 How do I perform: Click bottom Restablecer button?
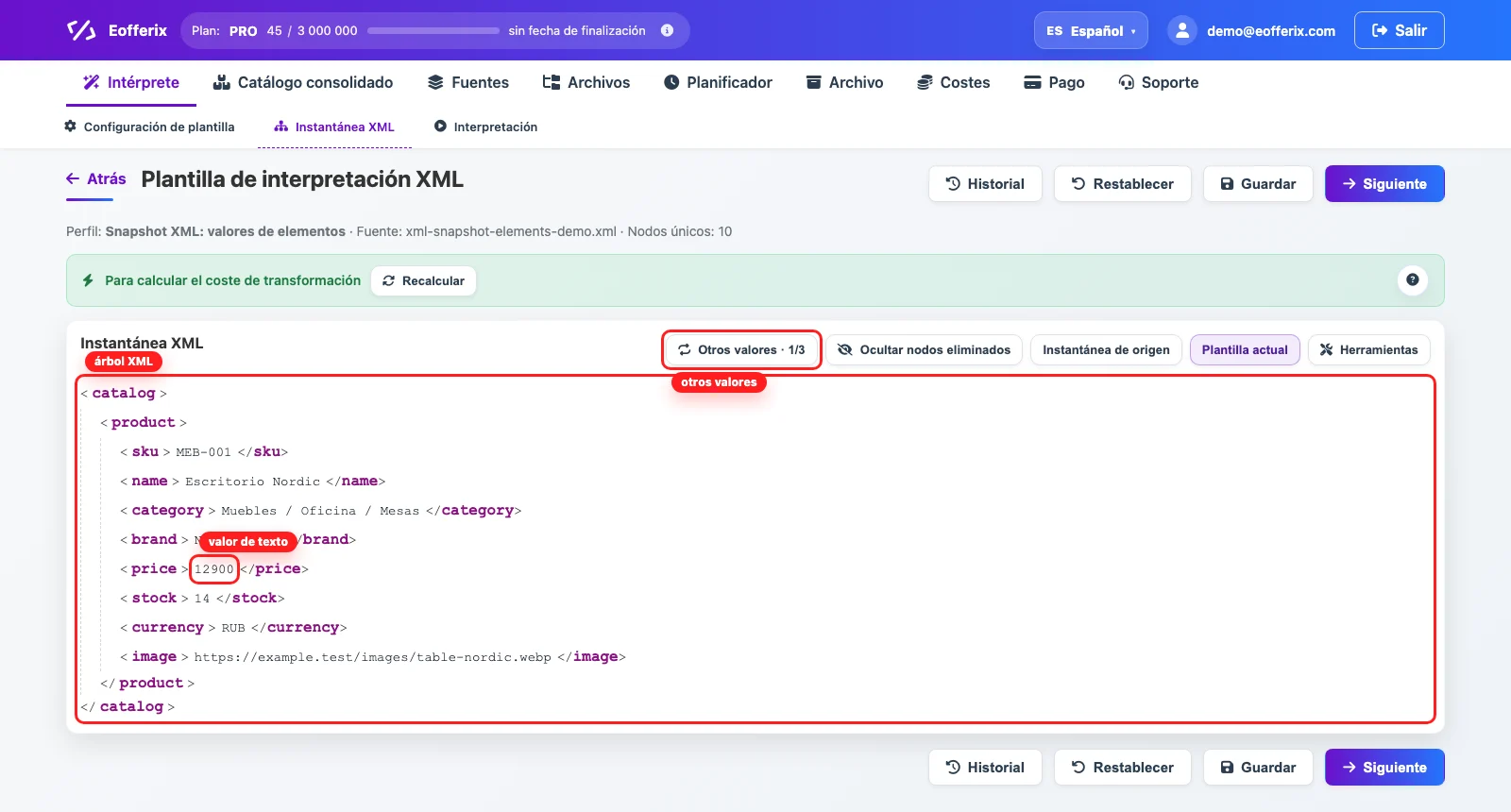1123,768
